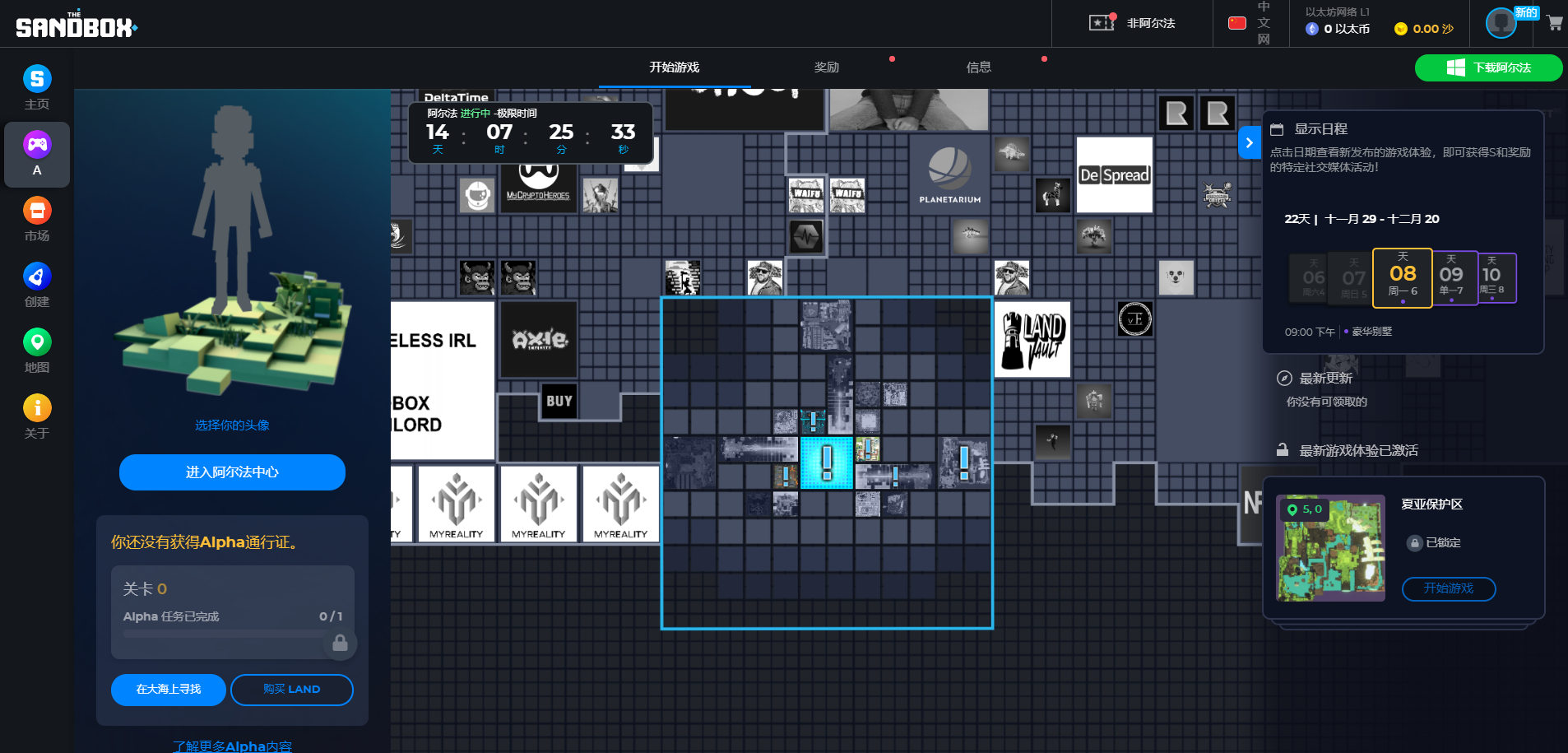
Task: Click the 以太坊网络 L1 network label
Action: (x=1338, y=12)
